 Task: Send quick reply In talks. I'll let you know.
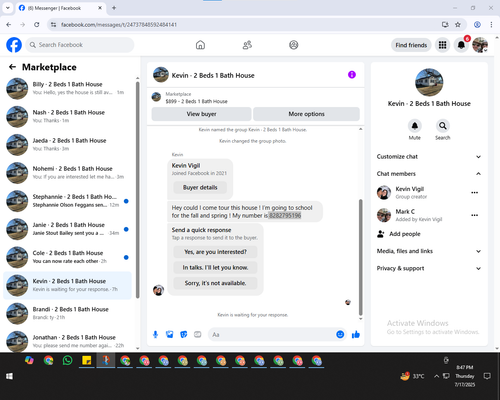[215, 268]
